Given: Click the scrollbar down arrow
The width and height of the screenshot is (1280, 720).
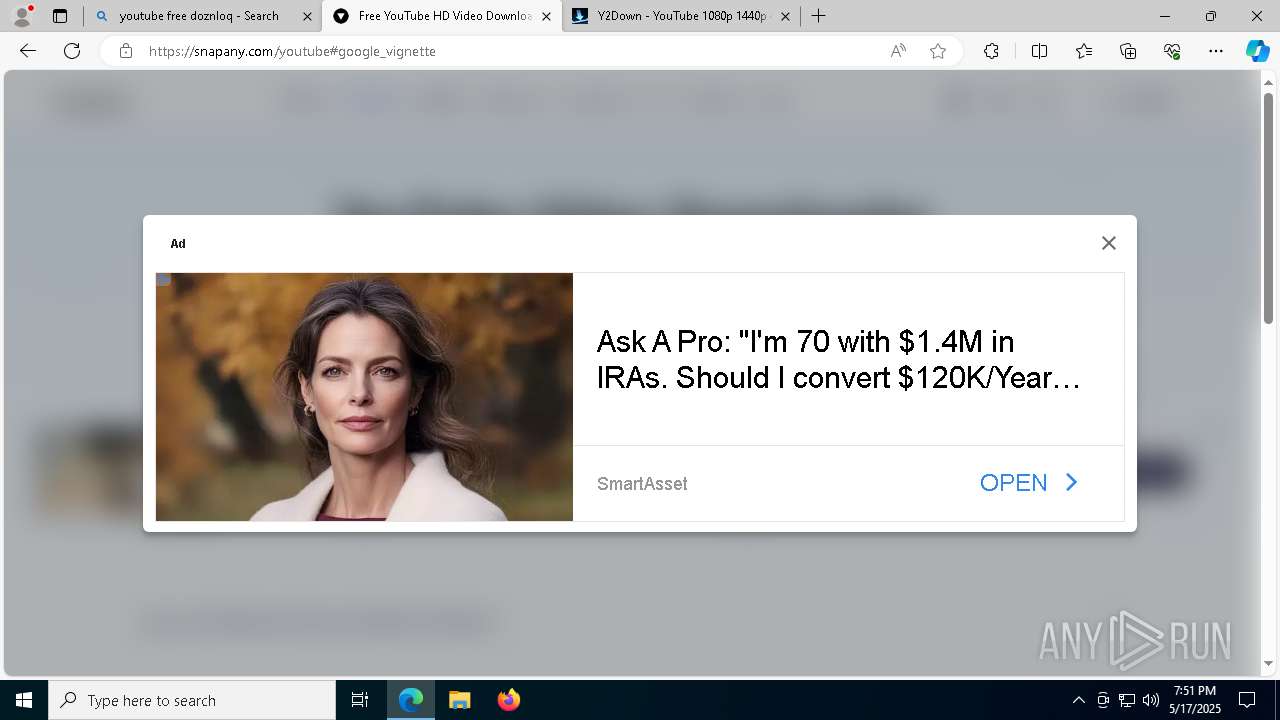Looking at the screenshot, I should (x=1268, y=663).
